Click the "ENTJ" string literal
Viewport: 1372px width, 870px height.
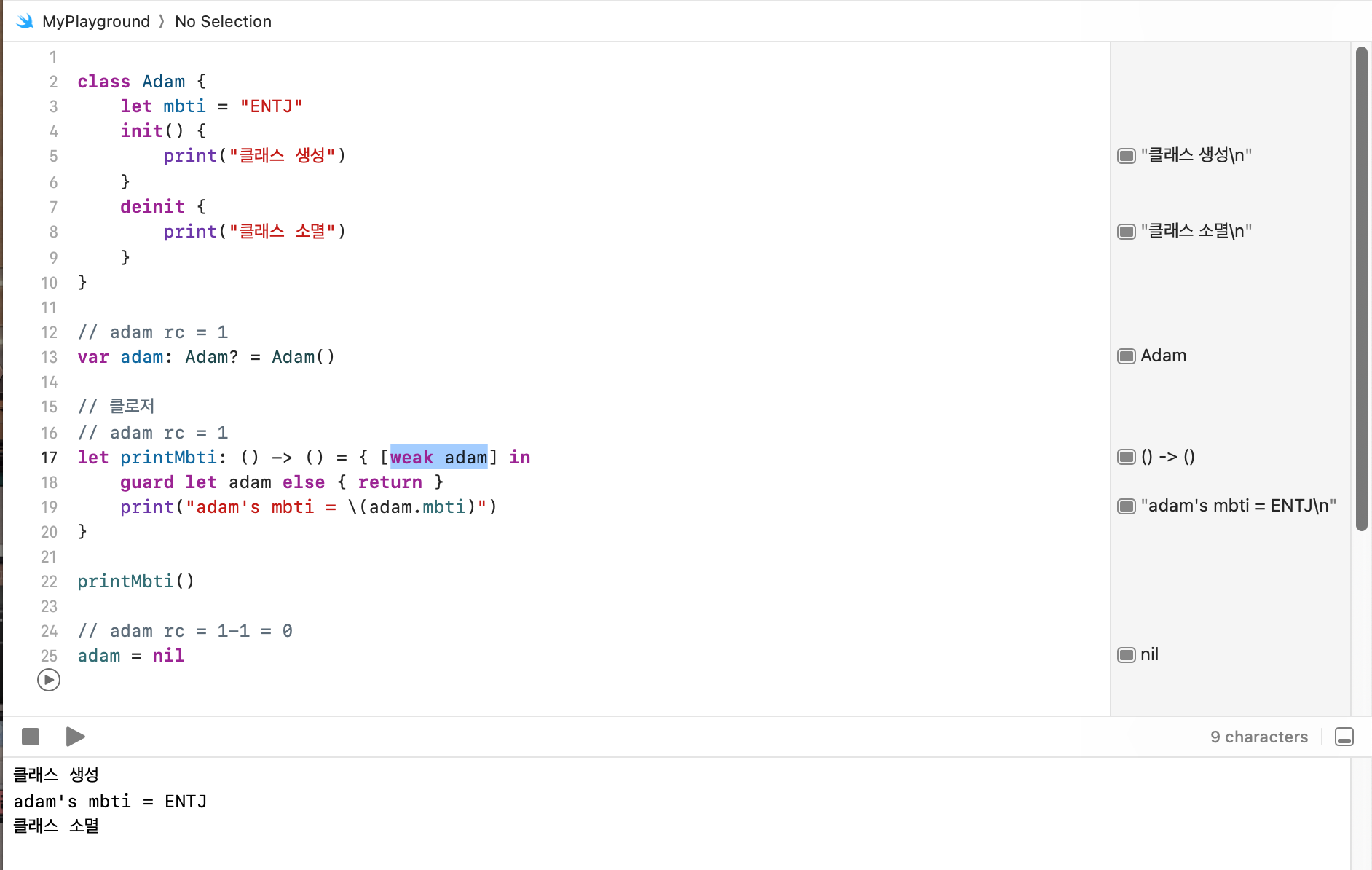coord(271,106)
